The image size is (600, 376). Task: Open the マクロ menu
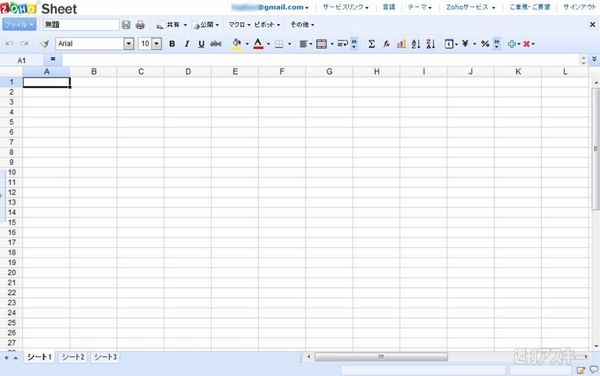tap(240, 25)
